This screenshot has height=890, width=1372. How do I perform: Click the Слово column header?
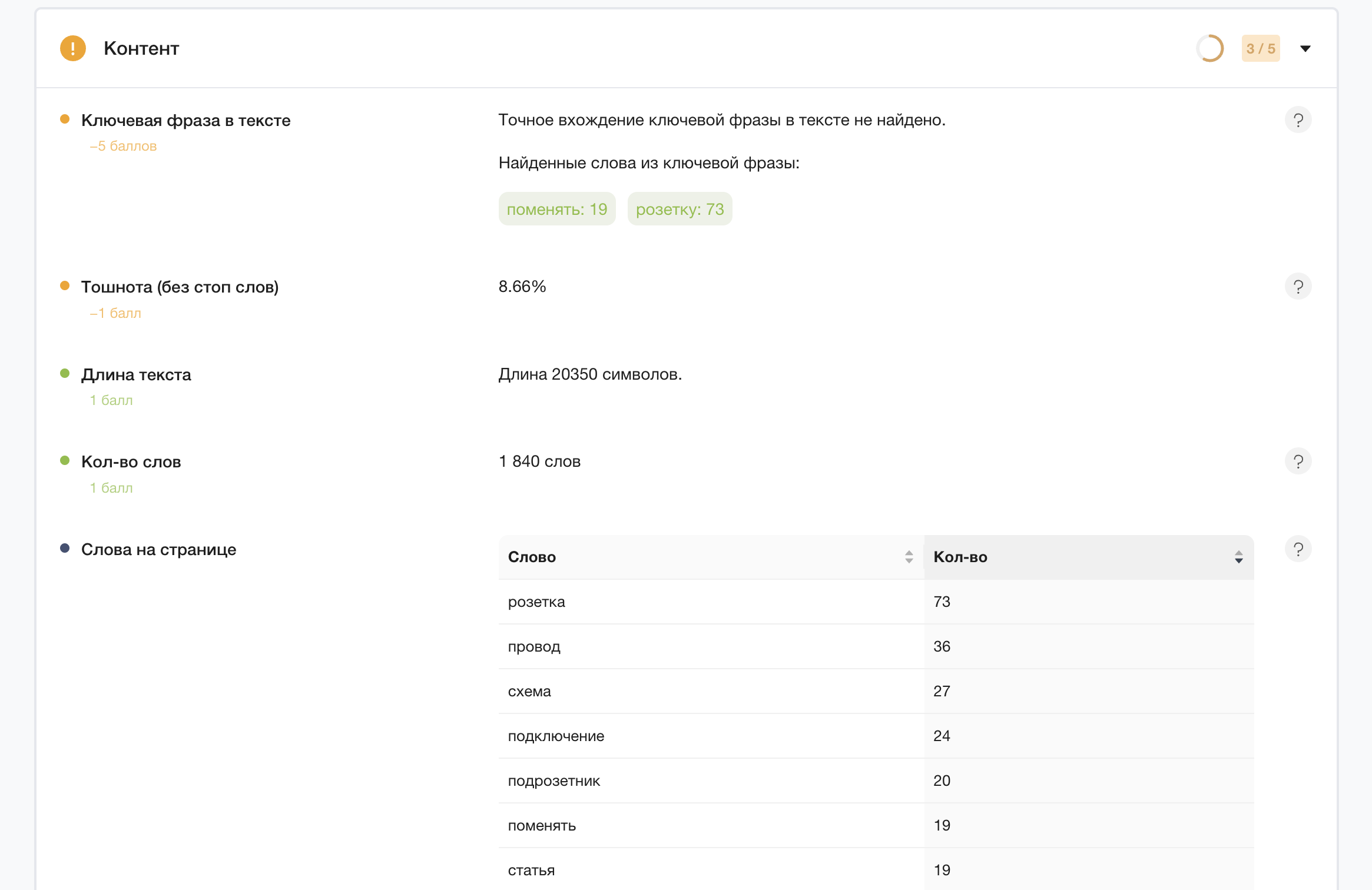click(532, 557)
